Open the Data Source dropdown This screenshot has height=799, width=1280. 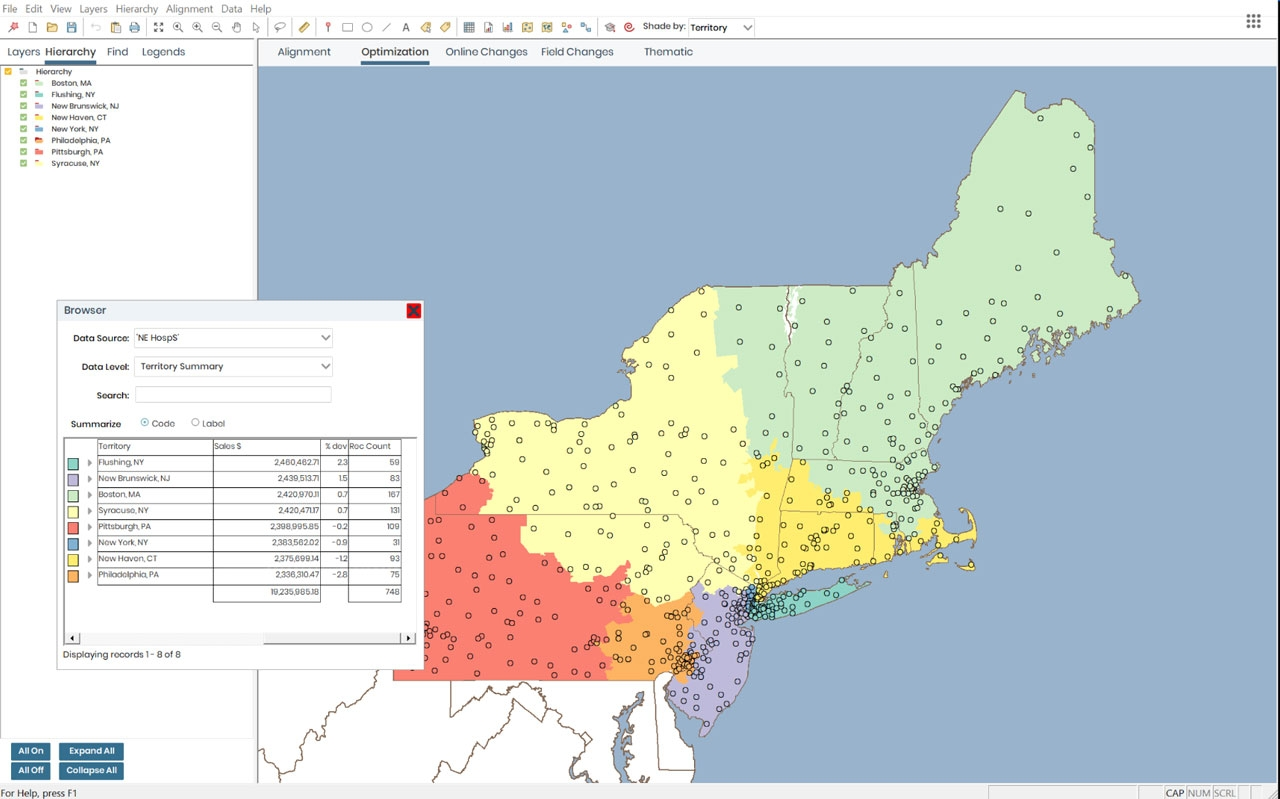pyautogui.click(x=233, y=338)
